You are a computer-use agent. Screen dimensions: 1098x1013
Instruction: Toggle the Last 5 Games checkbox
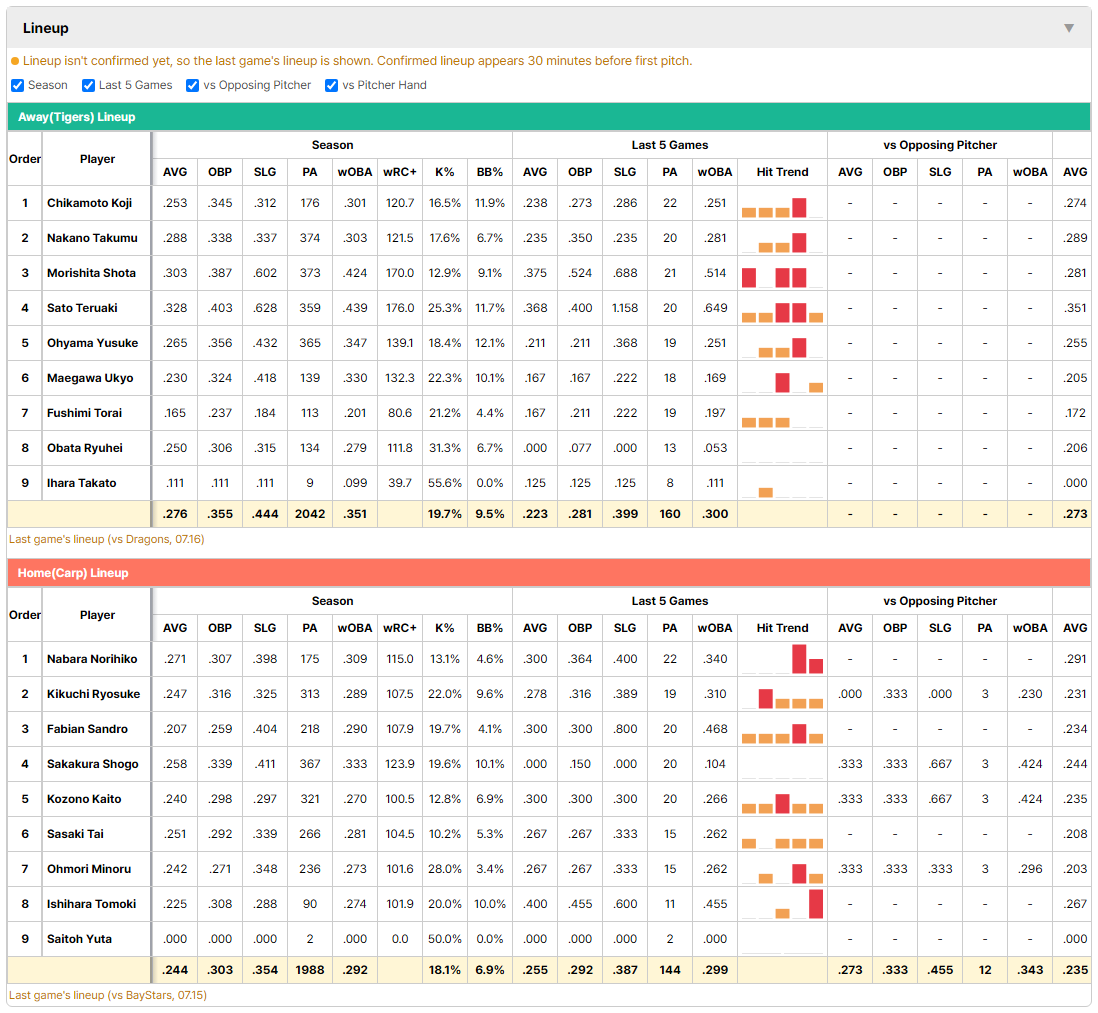point(88,85)
